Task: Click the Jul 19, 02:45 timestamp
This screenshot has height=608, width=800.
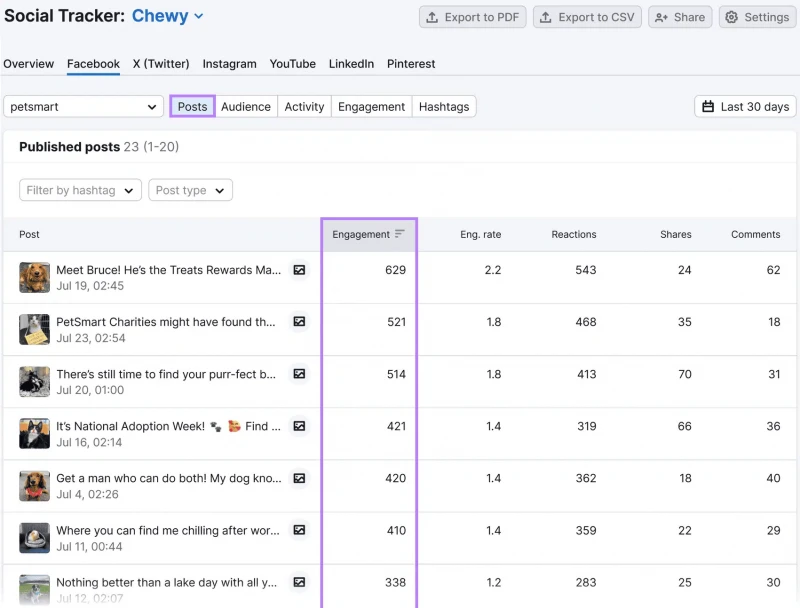Action: (90, 286)
